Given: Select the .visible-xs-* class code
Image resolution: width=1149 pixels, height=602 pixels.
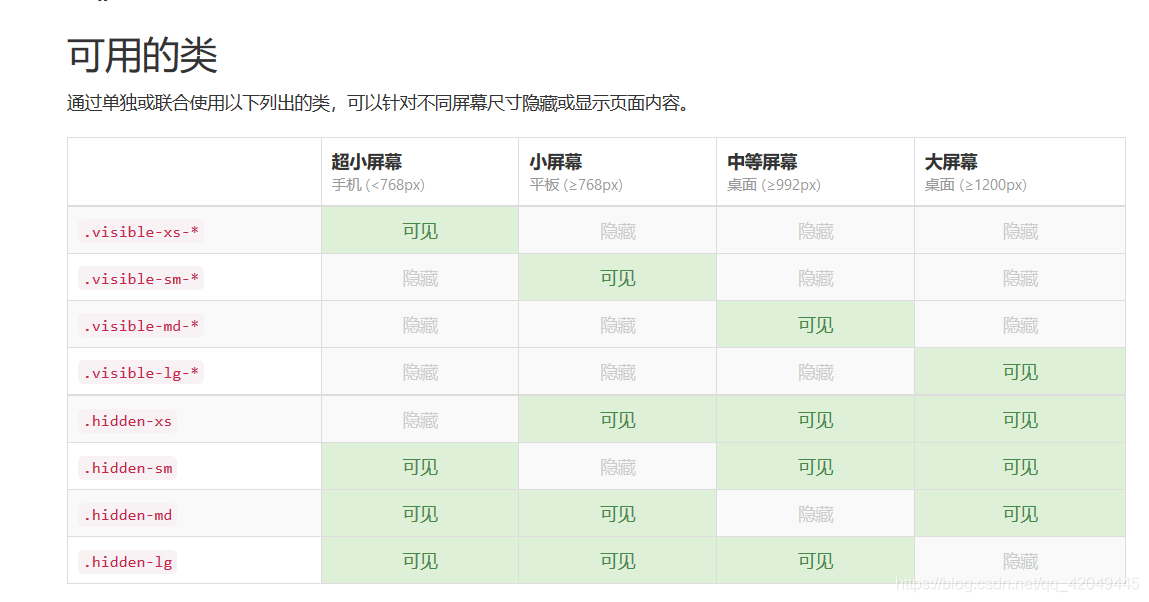Looking at the screenshot, I should [x=141, y=232].
